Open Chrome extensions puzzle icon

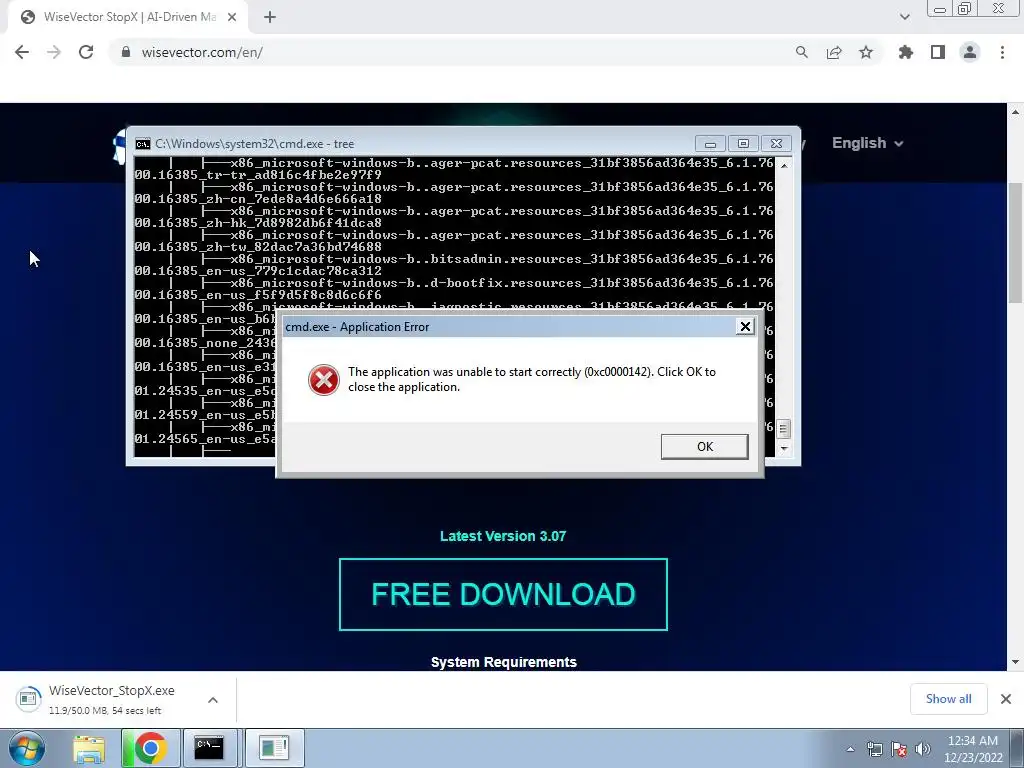pos(906,52)
